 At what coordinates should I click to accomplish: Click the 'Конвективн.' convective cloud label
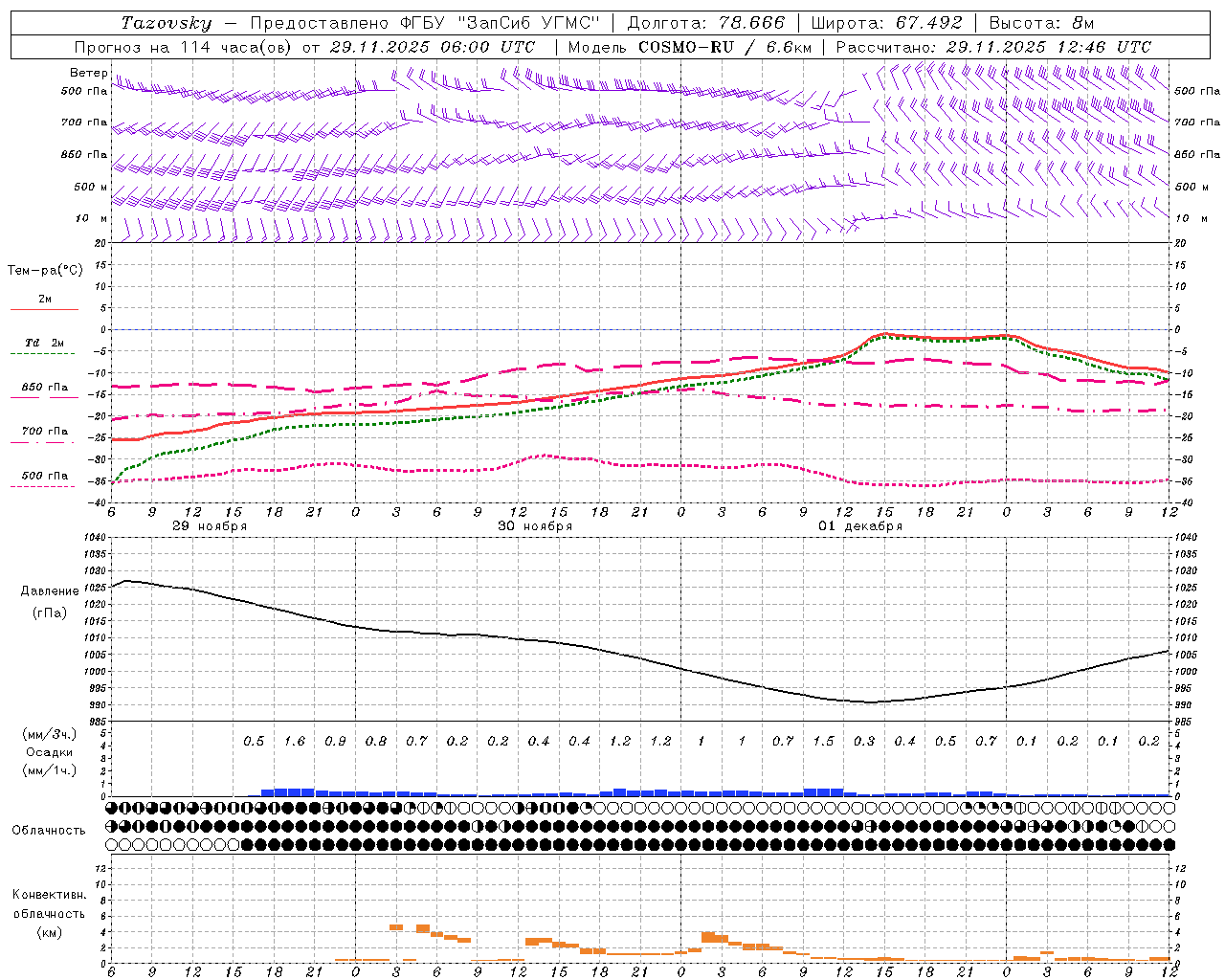(x=50, y=895)
